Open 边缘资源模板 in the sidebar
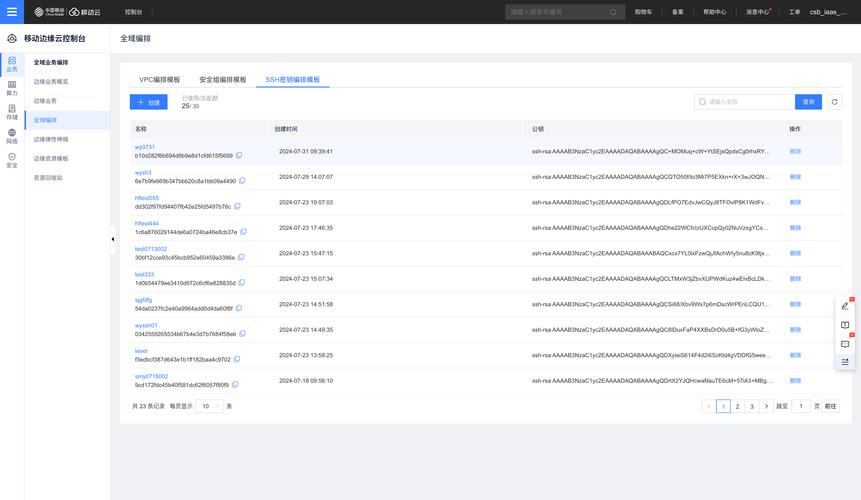Viewport: 861px width, 500px height. pyautogui.click(x=51, y=159)
